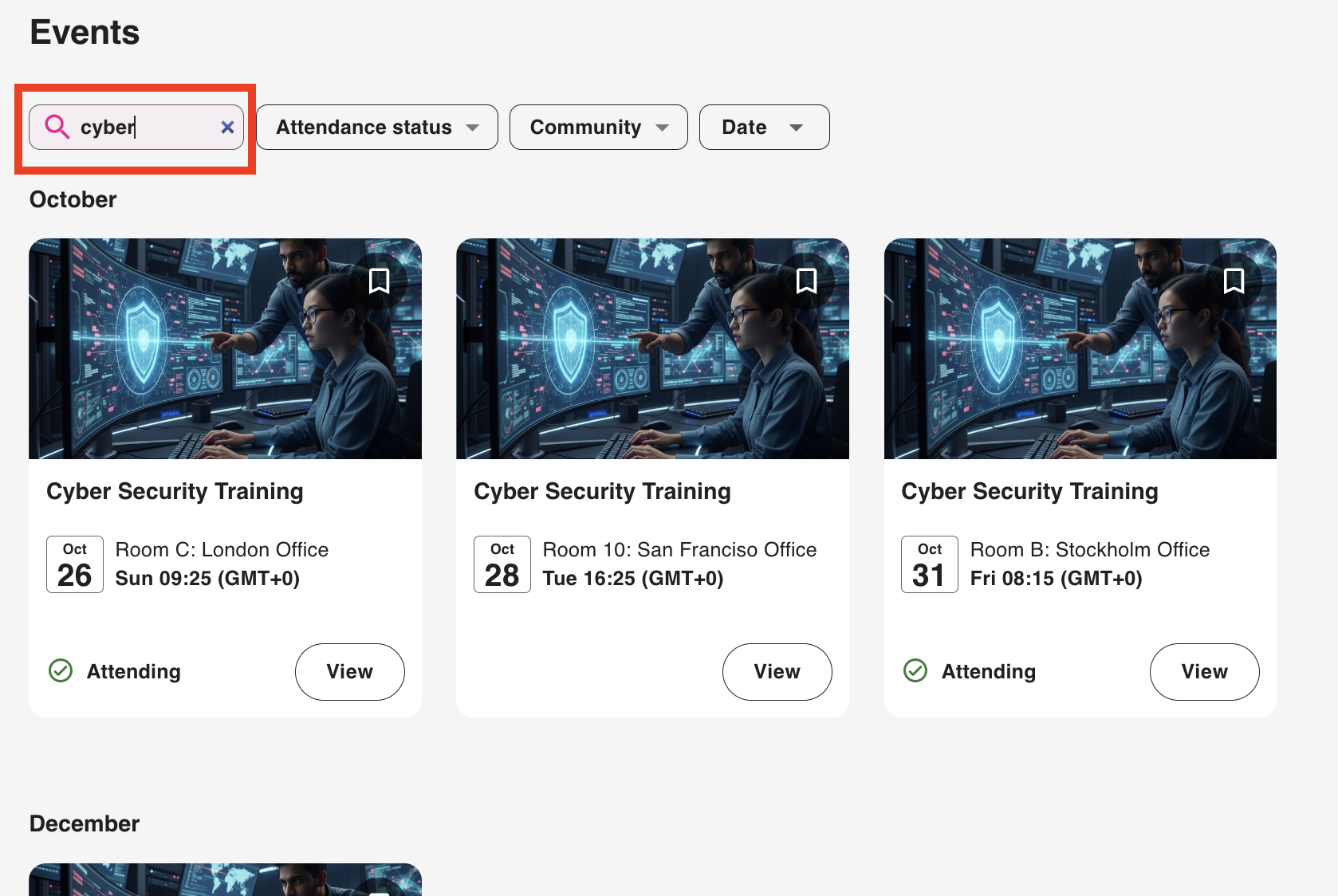
Task: View the Oct 31 Cyber Security Training
Action: [x=1204, y=671]
